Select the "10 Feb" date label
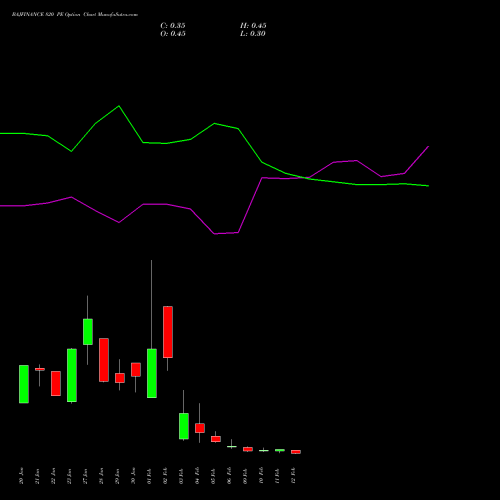 (262, 476)
